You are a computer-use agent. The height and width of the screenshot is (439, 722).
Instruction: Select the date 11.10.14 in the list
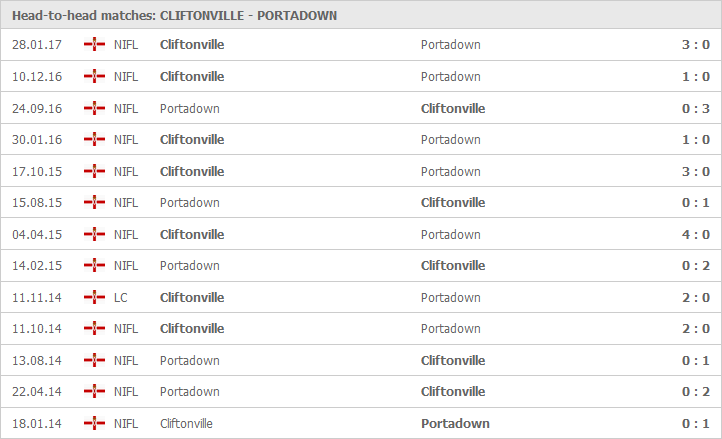[x=37, y=329]
